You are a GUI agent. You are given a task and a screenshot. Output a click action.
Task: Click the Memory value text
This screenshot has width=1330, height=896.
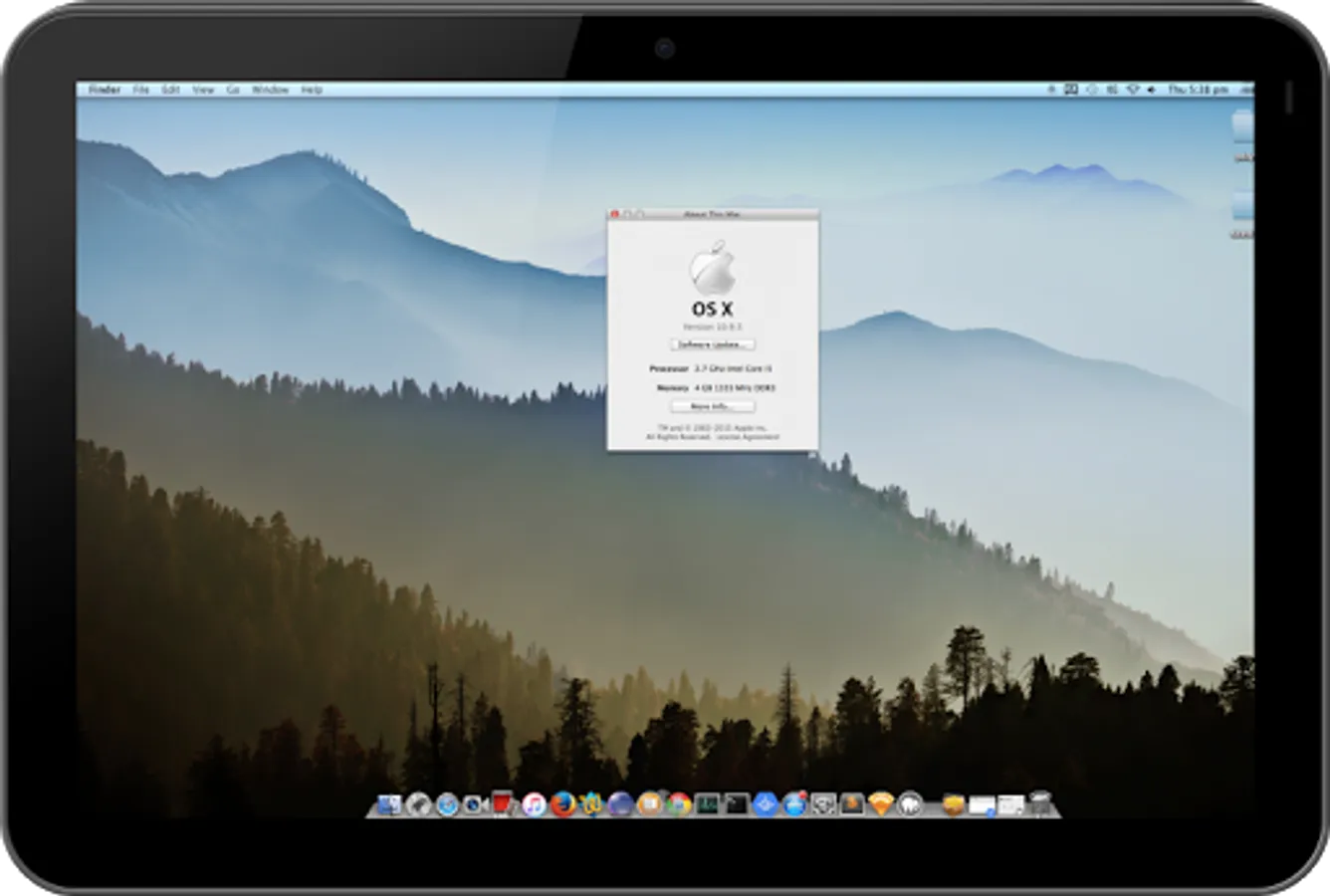[735, 387]
